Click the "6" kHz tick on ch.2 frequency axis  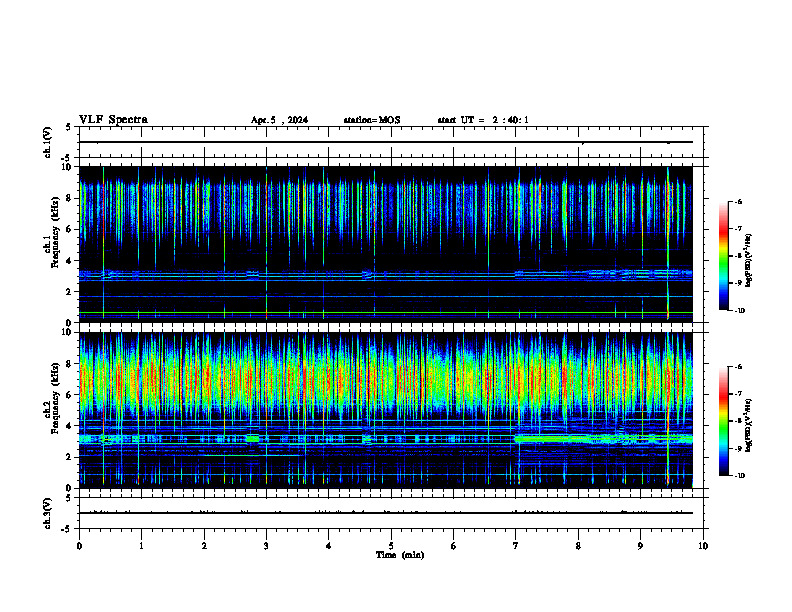[x=69, y=395]
